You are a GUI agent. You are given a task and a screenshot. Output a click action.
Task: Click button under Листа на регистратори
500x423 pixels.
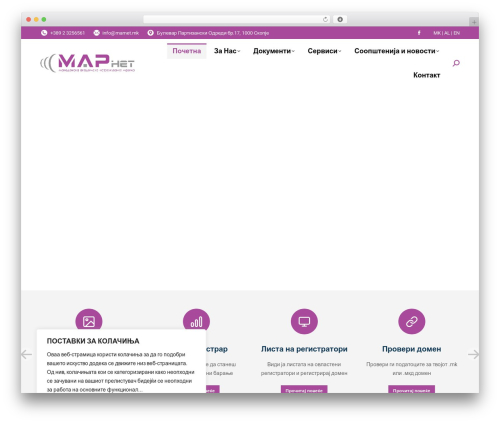[304, 389]
